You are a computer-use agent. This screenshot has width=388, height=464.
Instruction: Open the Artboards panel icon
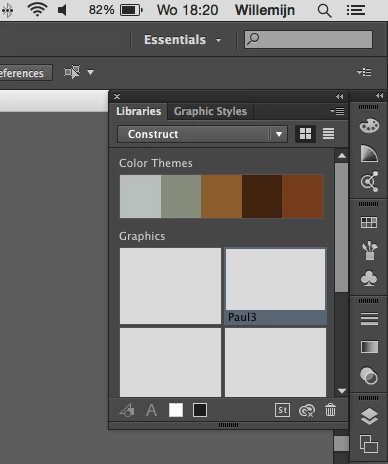(369, 444)
